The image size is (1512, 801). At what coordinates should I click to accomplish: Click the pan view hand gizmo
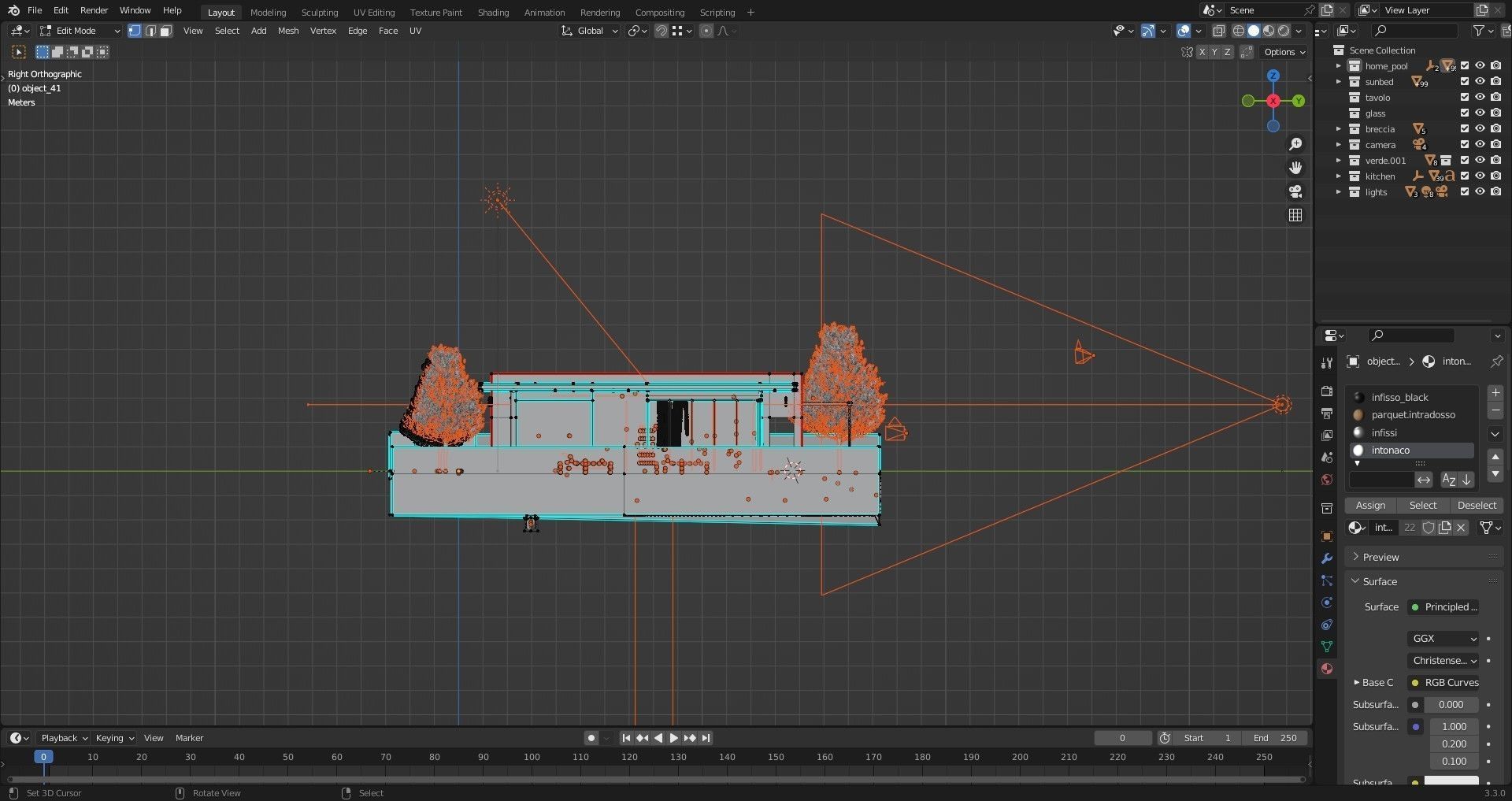pos(1295,168)
